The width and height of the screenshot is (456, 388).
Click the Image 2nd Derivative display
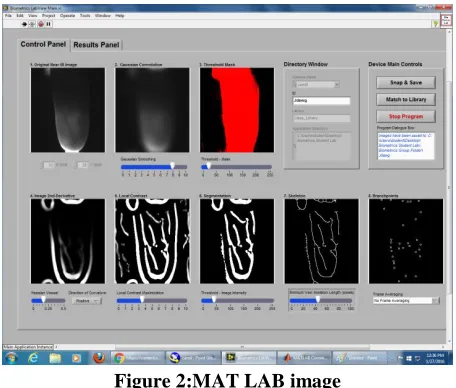coord(68,241)
